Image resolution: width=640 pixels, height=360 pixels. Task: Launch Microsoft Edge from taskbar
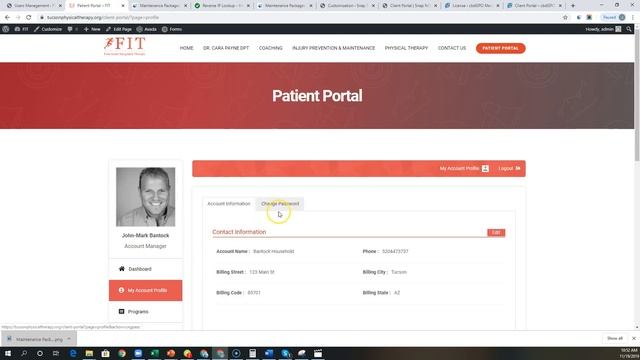click(x=73, y=353)
